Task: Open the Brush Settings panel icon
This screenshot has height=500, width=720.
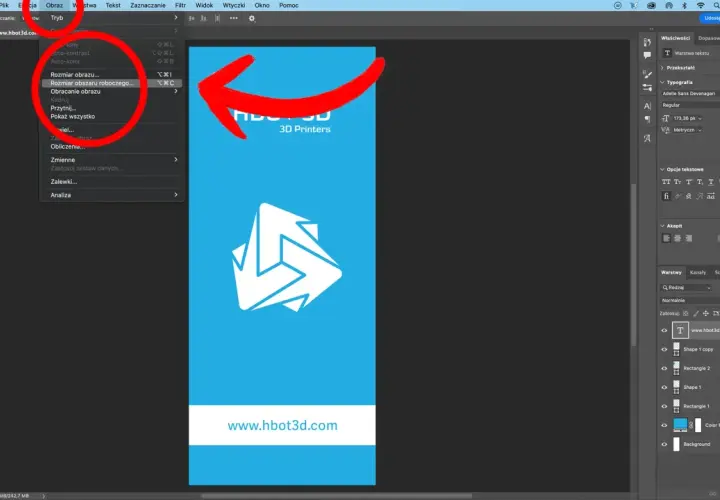Action: (x=647, y=74)
